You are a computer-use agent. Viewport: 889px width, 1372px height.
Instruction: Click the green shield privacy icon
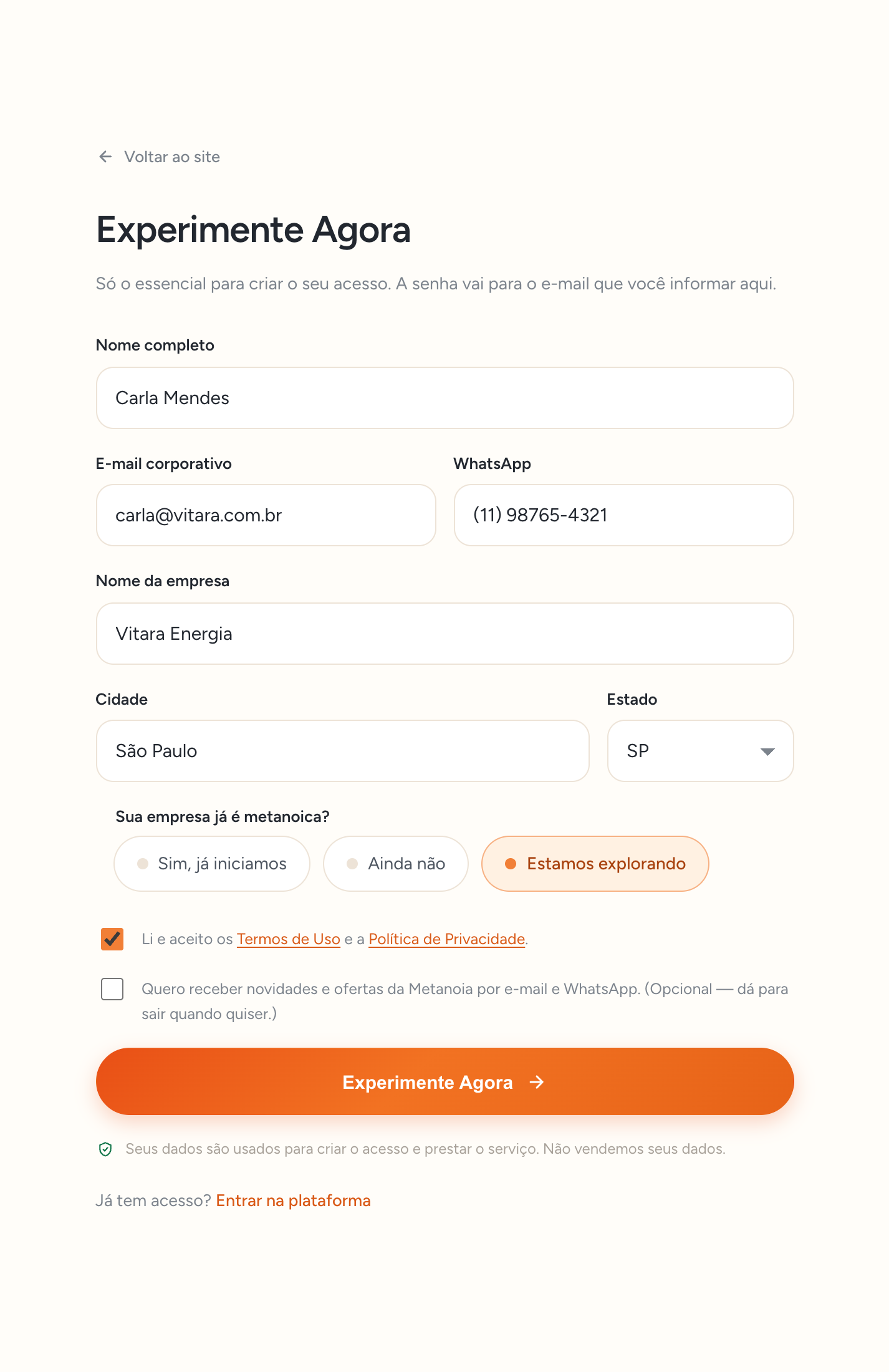tap(105, 1149)
